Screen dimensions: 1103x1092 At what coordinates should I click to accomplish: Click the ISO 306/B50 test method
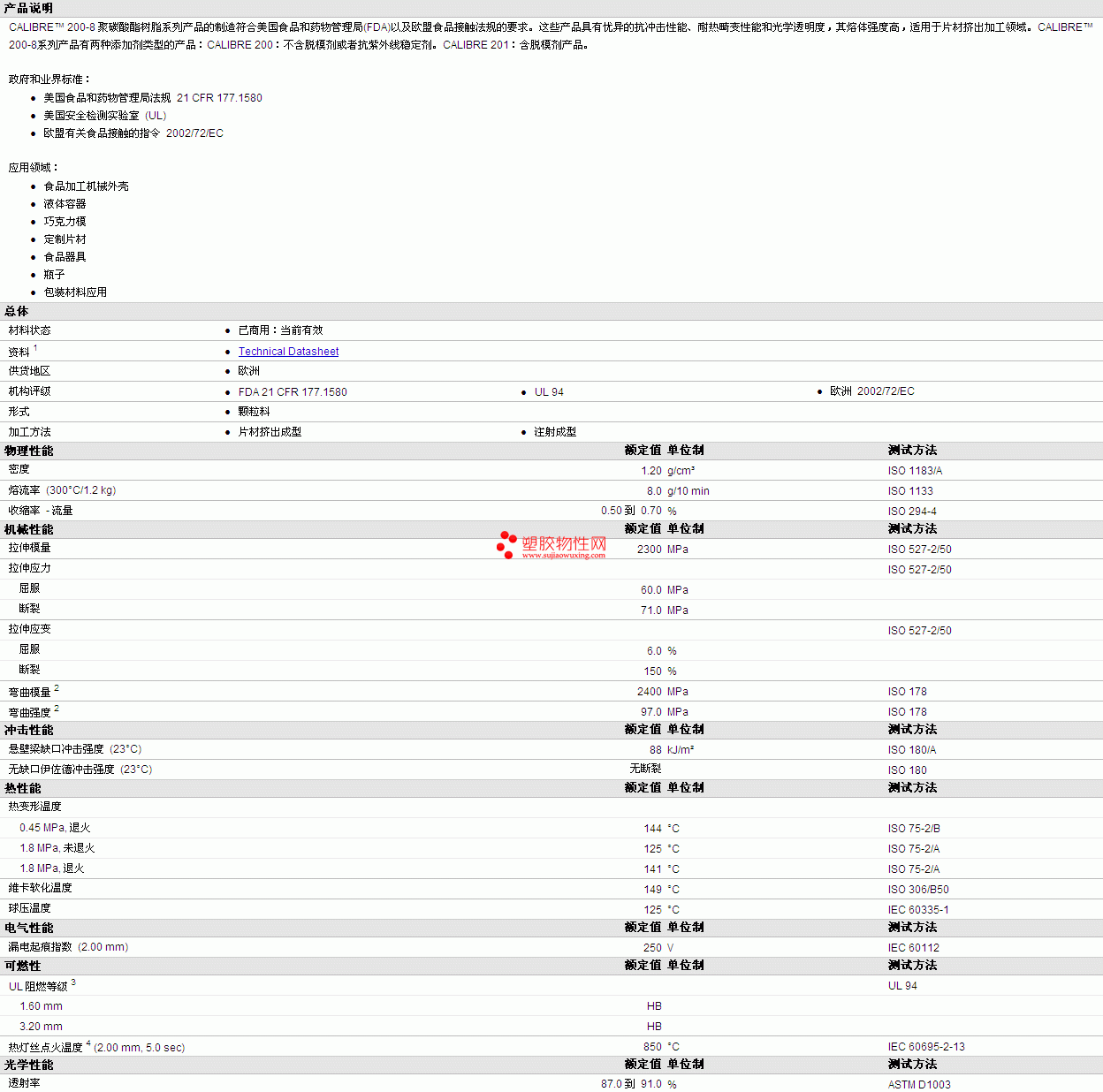(918, 890)
